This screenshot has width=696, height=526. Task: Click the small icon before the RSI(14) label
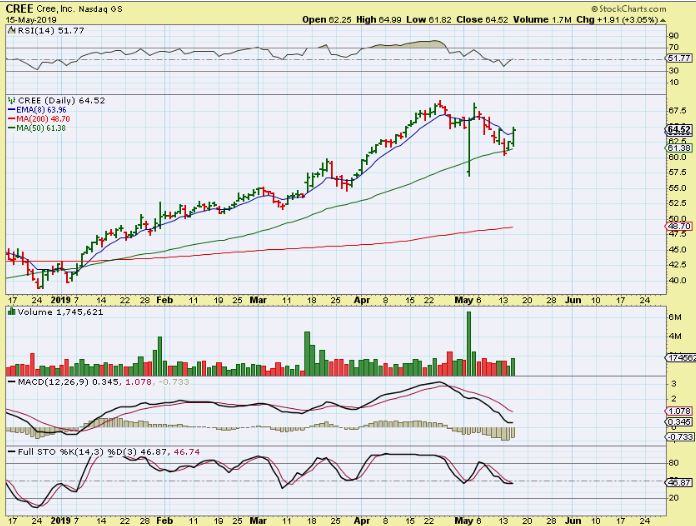tap(12, 31)
